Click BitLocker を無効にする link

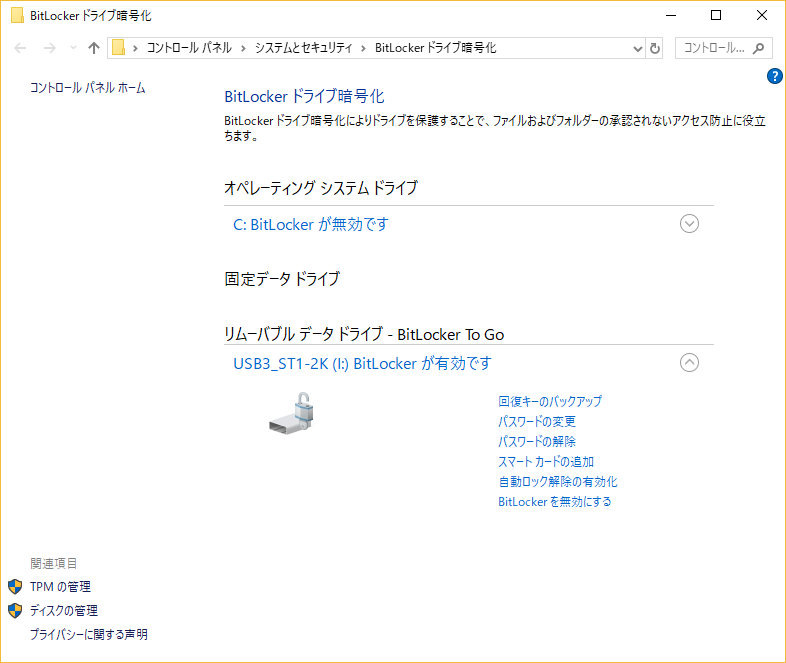(x=555, y=502)
